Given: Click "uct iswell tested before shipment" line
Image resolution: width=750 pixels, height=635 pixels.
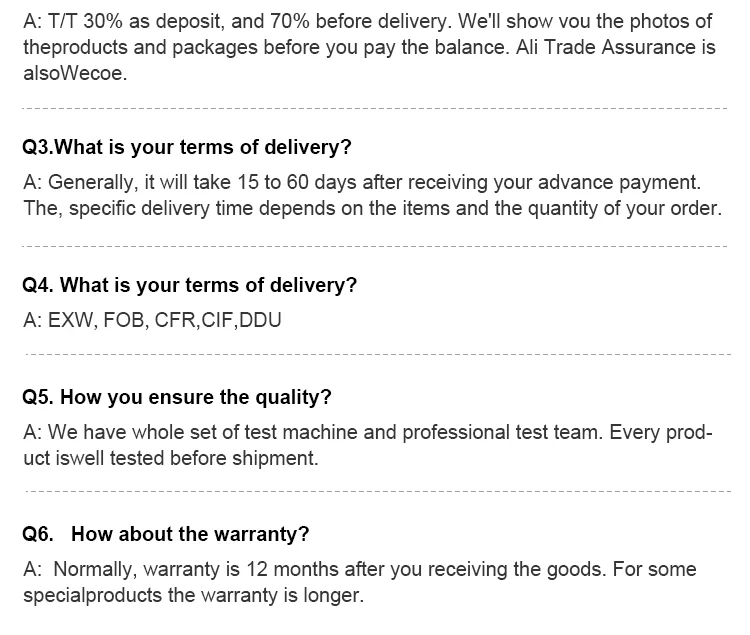Looking at the screenshot, I should 169,459.
